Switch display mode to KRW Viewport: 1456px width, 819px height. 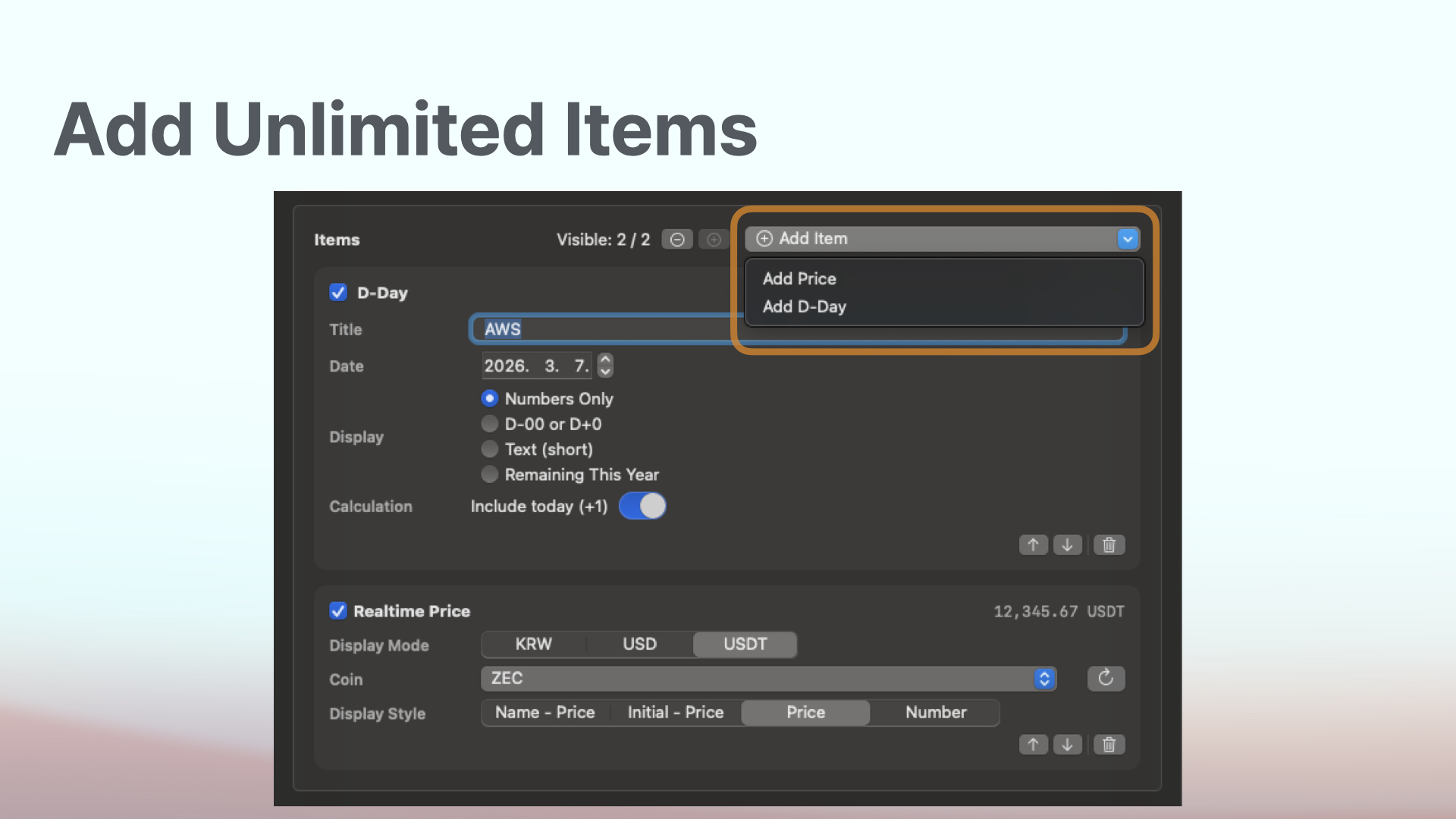pos(533,644)
